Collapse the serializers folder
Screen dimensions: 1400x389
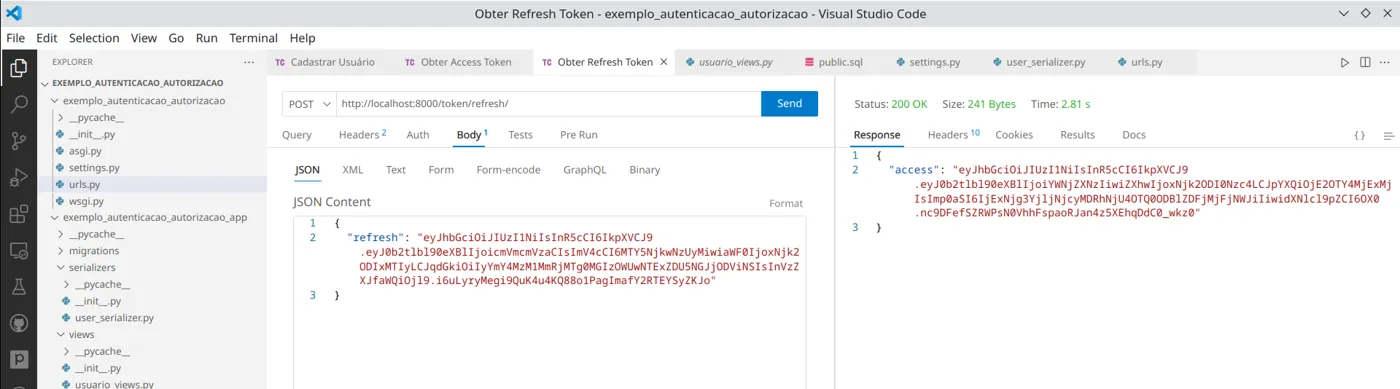(92, 268)
